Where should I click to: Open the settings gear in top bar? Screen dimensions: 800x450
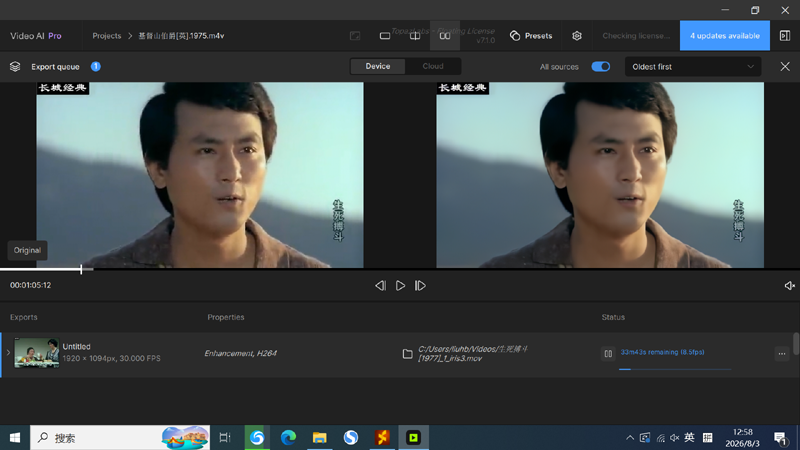tap(577, 36)
